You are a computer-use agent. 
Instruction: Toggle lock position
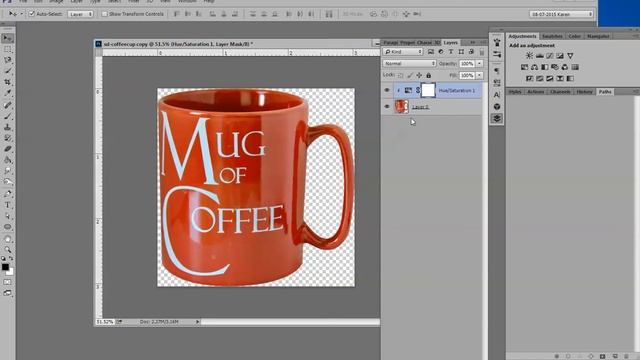pos(419,76)
